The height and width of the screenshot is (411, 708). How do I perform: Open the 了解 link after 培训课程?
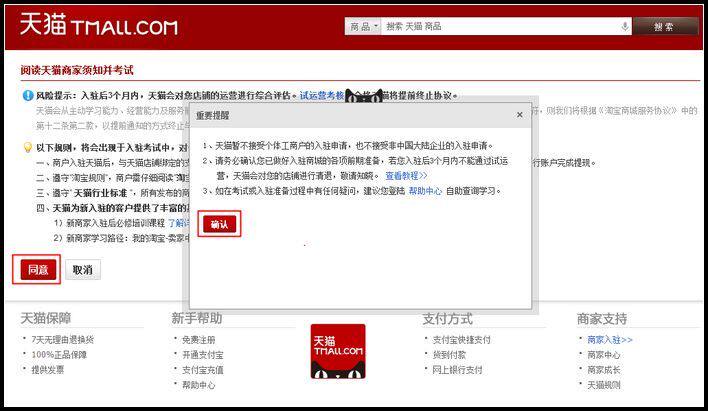click(178, 223)
